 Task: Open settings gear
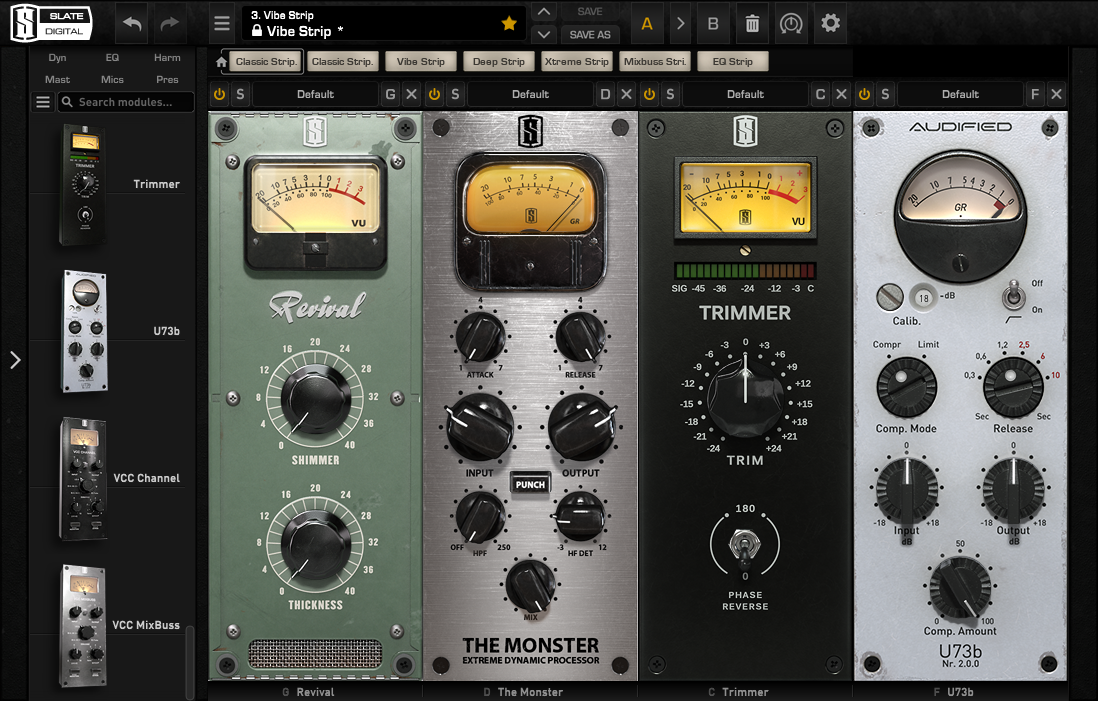pos(831,23)
